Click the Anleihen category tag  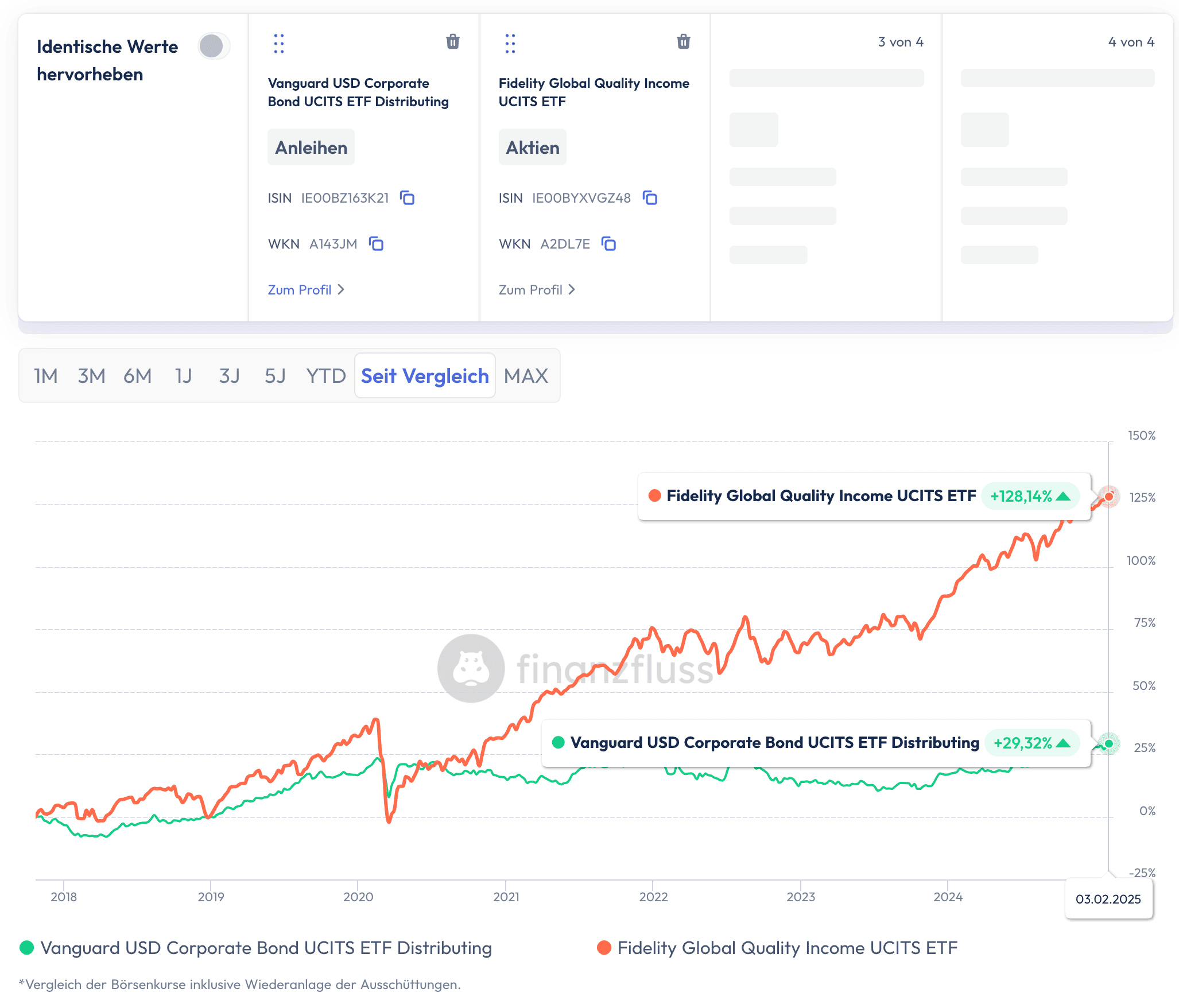click(311, 148)
